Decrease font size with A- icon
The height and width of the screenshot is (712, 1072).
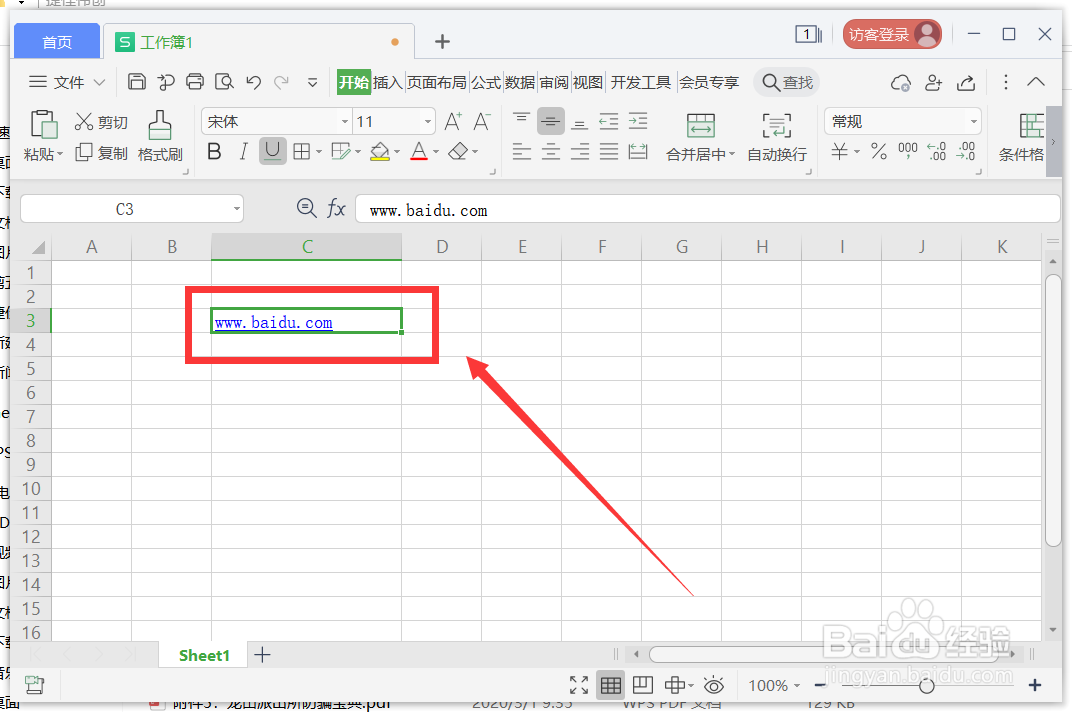tap(482, 122)
